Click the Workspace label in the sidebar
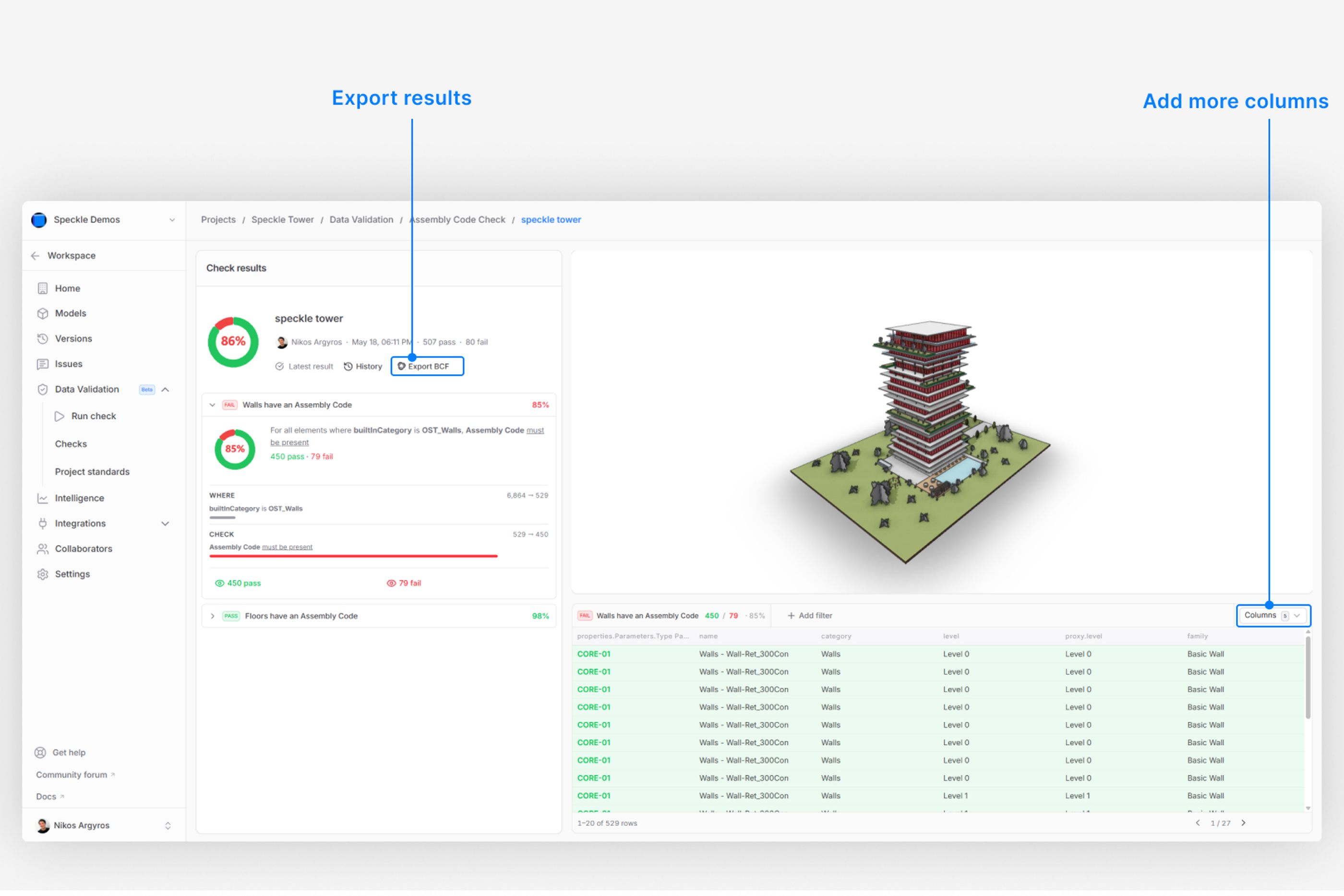The image size is (1344, 896). (72, 256)
